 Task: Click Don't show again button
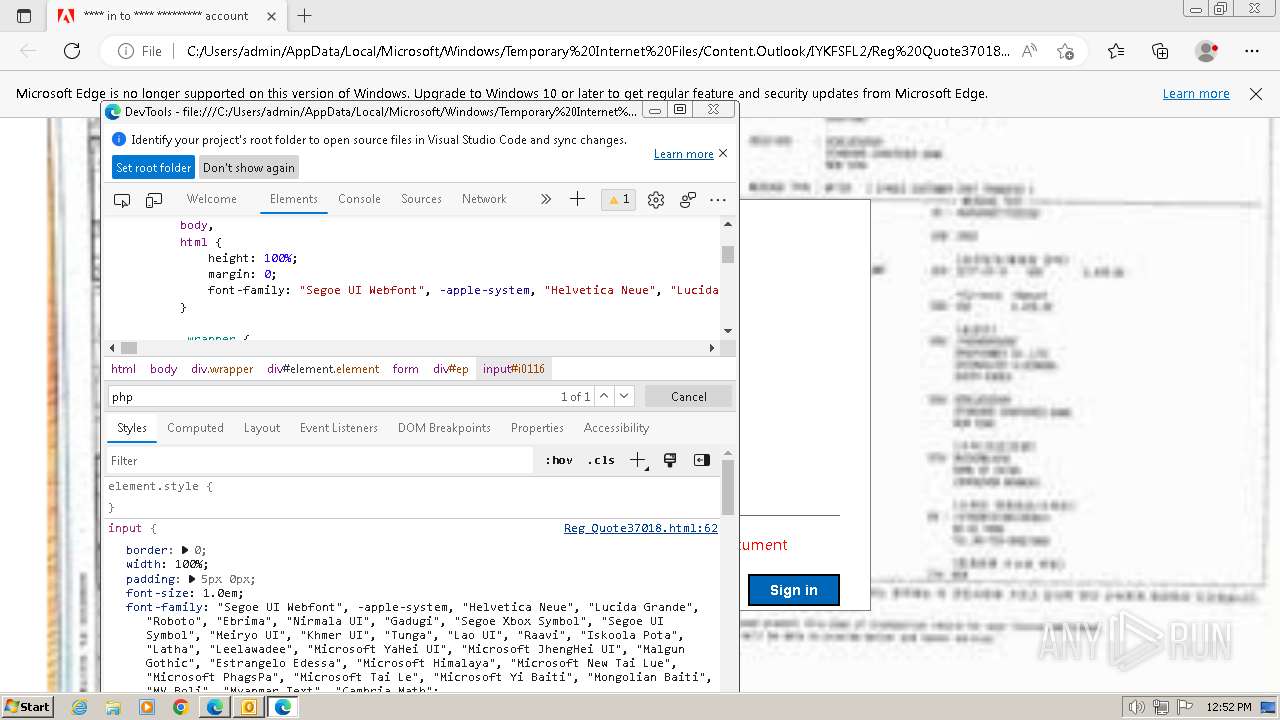249,168
